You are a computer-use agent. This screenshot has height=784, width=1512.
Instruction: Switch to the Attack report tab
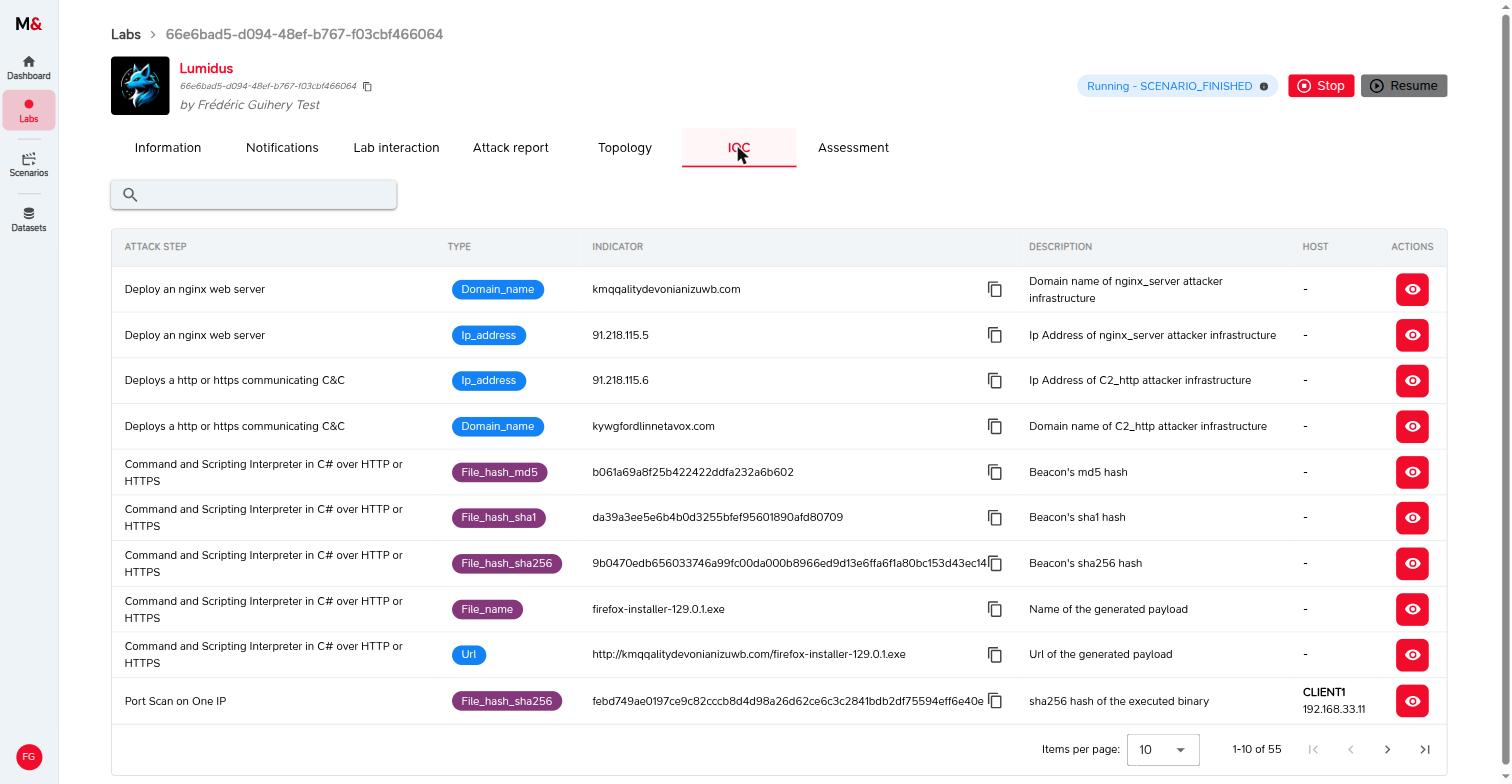[x=510, y=147]
